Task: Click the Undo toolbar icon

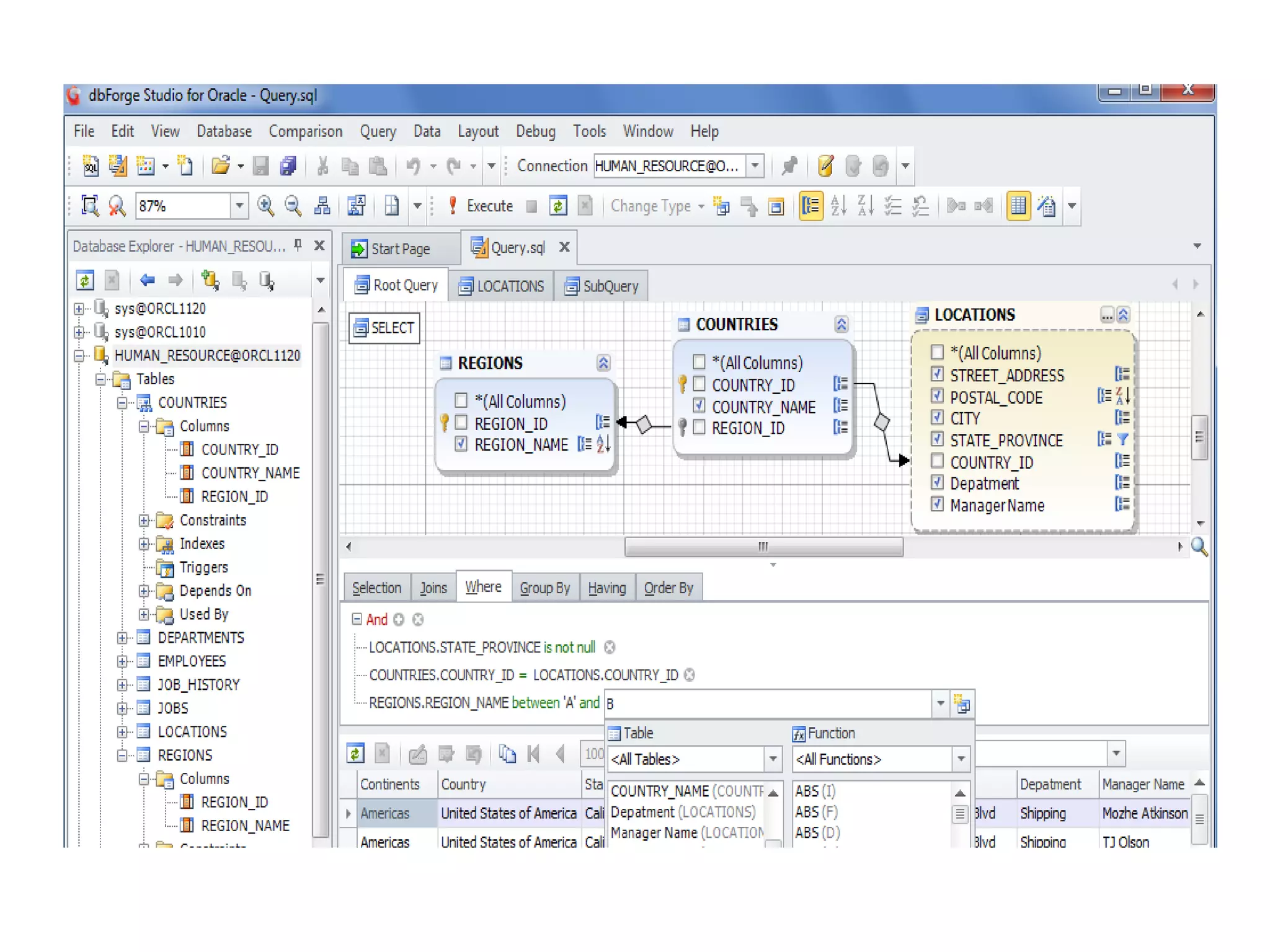Action: 413,165
